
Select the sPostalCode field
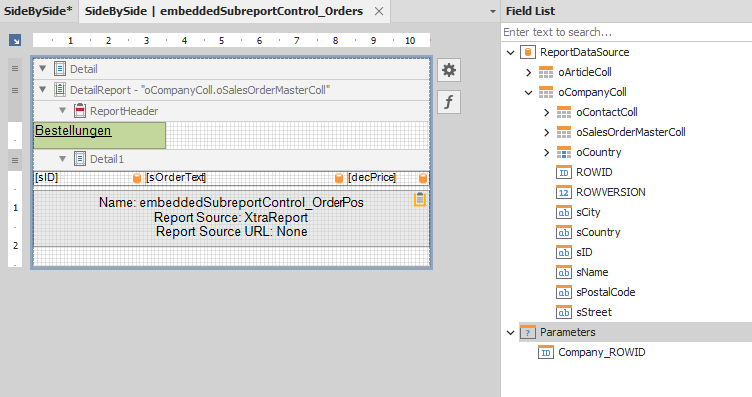[x=605, y=292]
